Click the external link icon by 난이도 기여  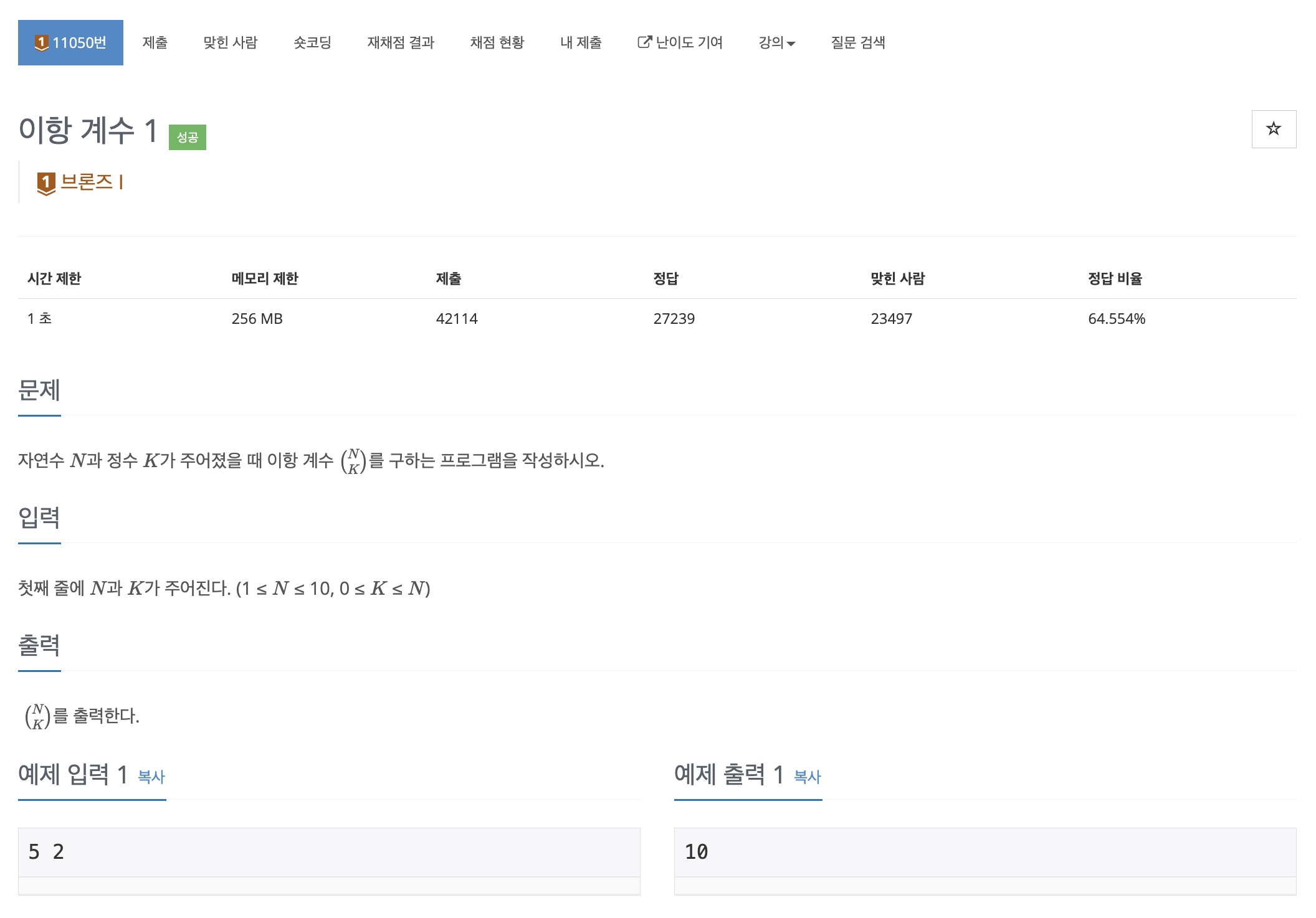(x=644, y=42)
